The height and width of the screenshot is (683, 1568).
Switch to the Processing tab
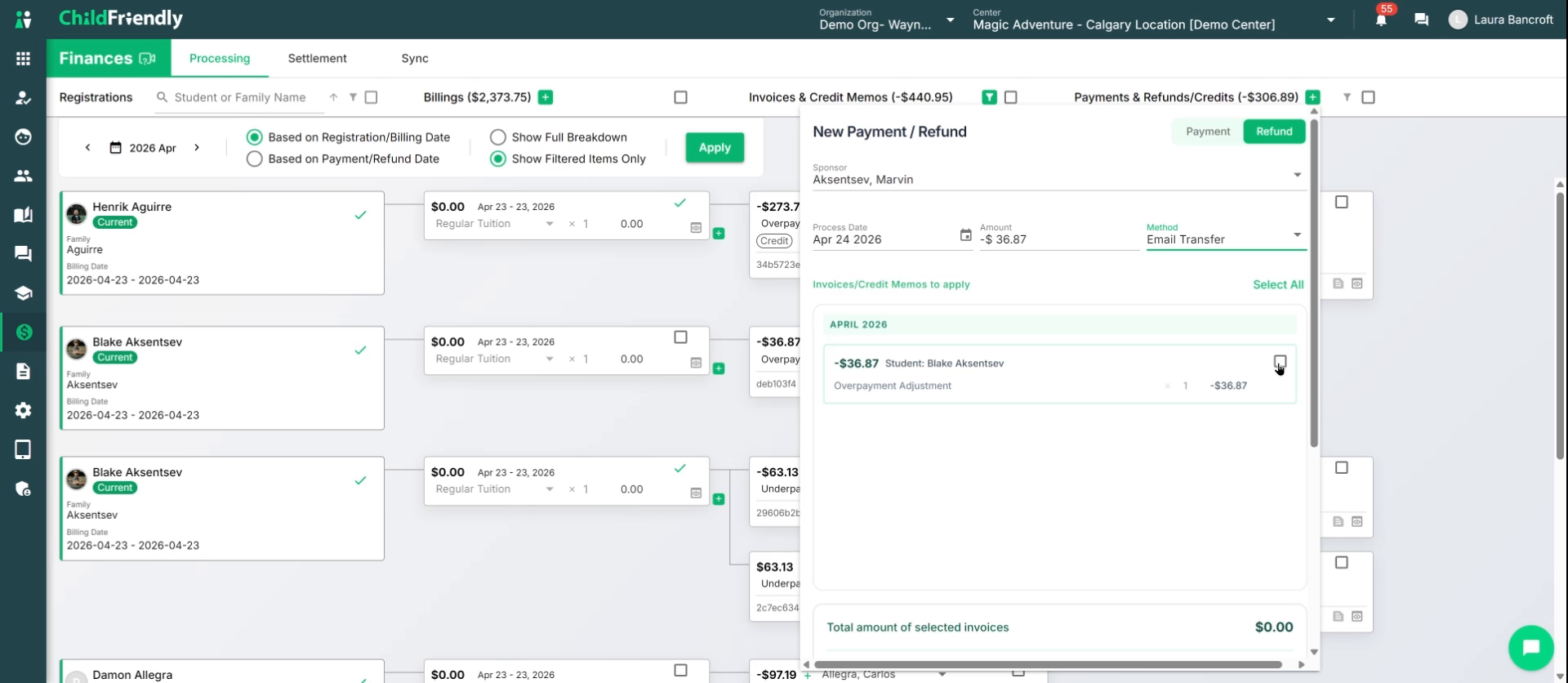[x=220, y=58]
